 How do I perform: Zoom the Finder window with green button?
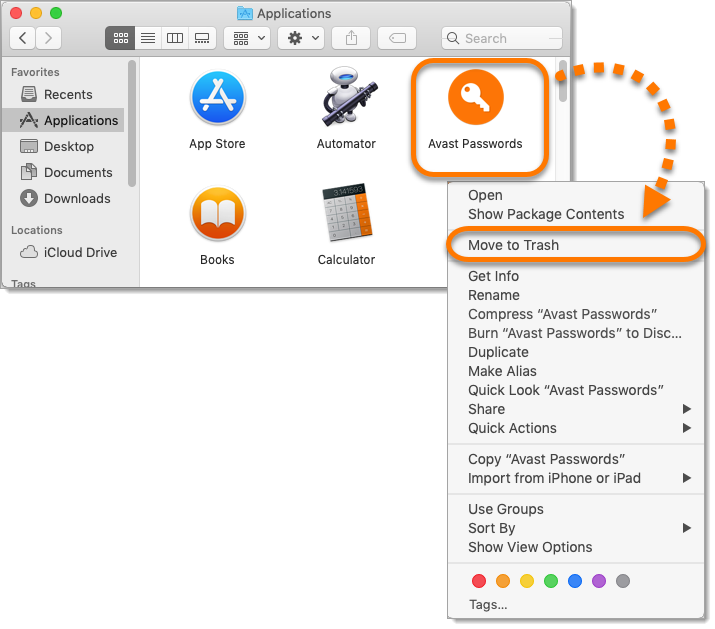click(56, 13)
